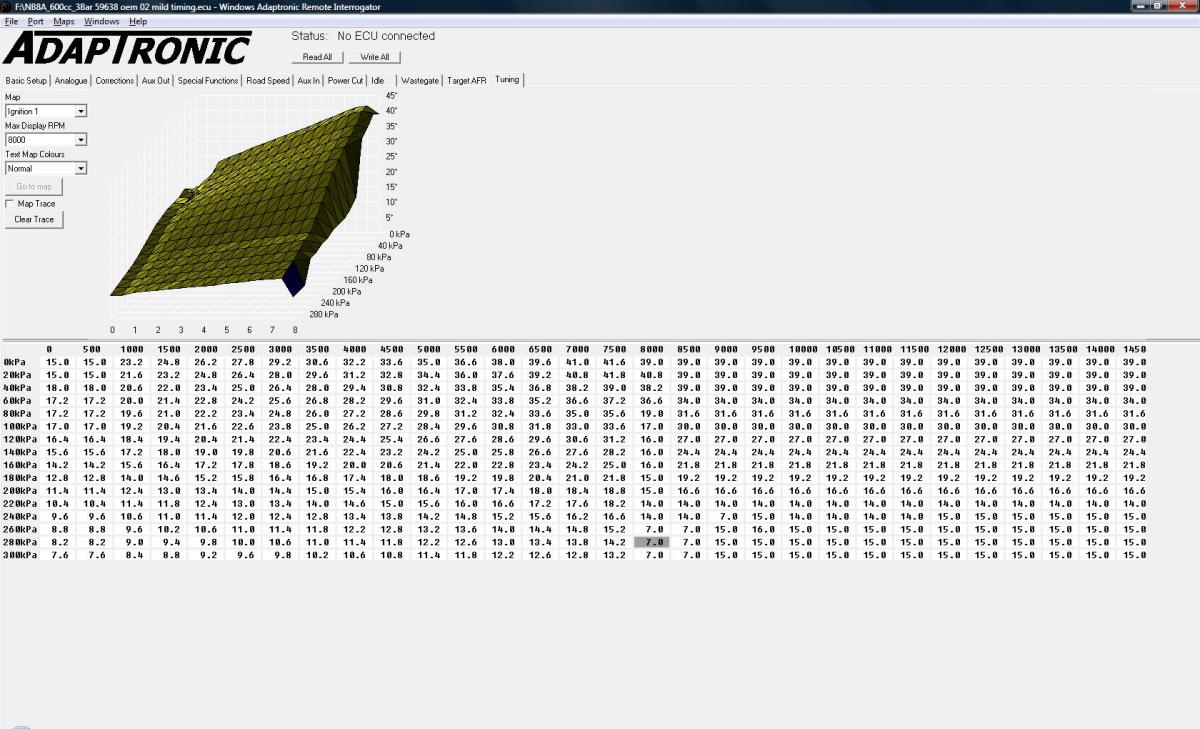The width and height of the screenshot is (1200, 729).
Task: Open the Power Cut tab
Action: pyautogui.click(x=346, y=81)
